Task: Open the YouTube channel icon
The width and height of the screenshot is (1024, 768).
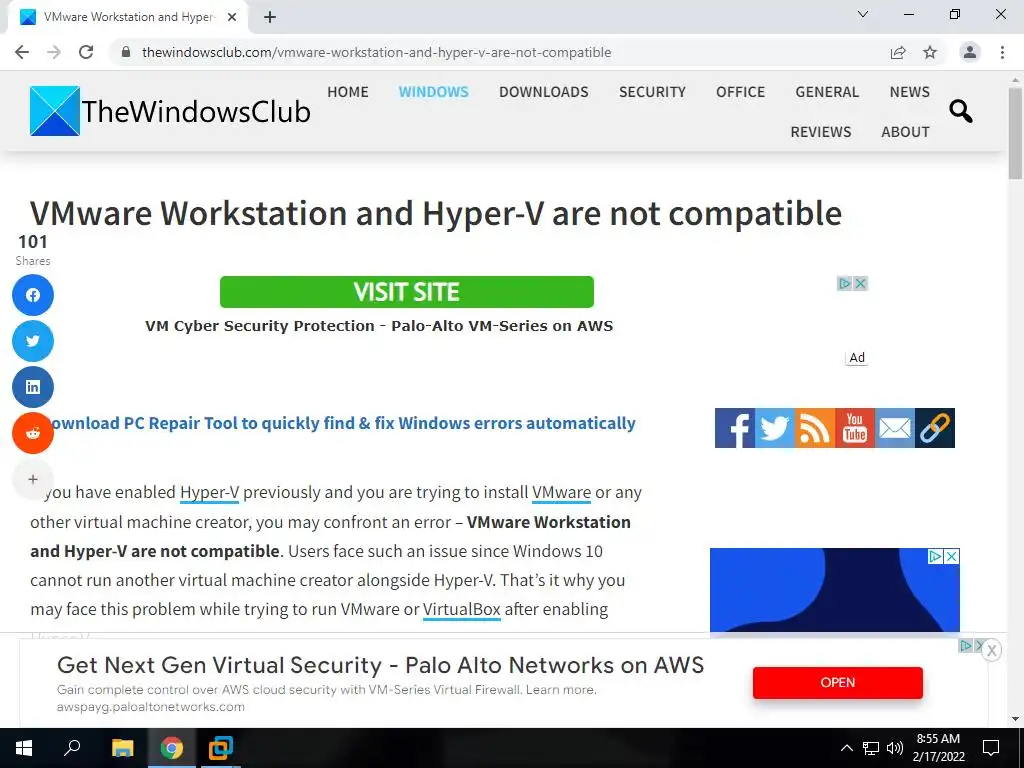Action: (x=855, y=428)
